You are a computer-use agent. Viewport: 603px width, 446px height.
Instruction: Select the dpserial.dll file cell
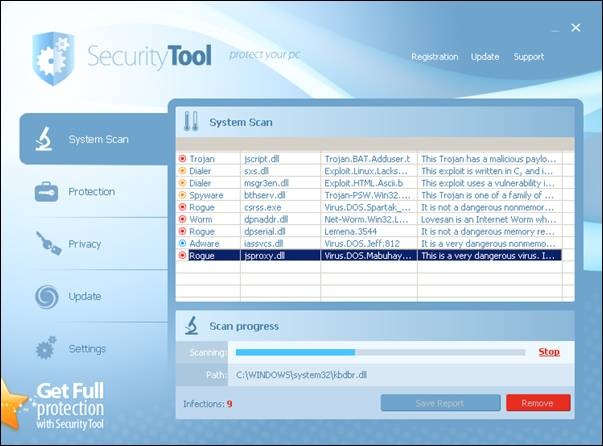[x=280, y=231]
